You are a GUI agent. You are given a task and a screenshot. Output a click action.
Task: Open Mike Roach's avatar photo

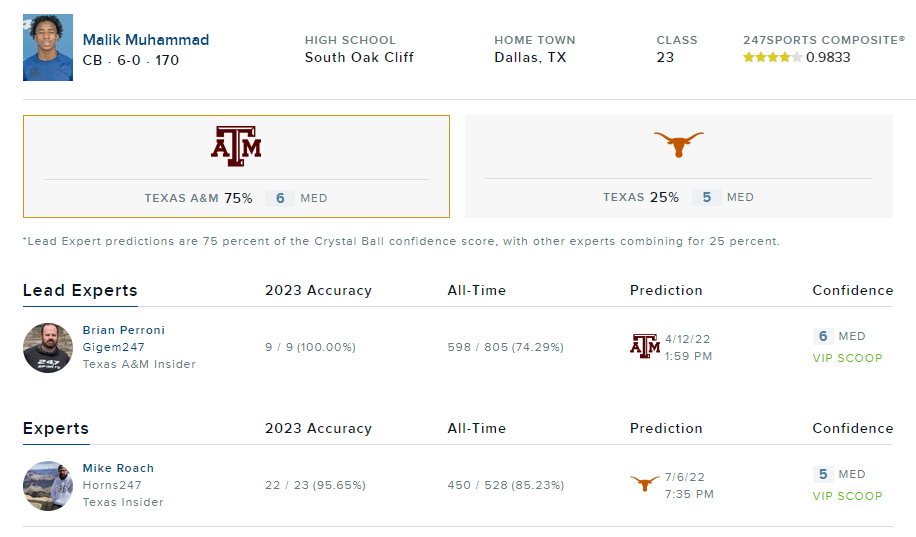[48, 486]
